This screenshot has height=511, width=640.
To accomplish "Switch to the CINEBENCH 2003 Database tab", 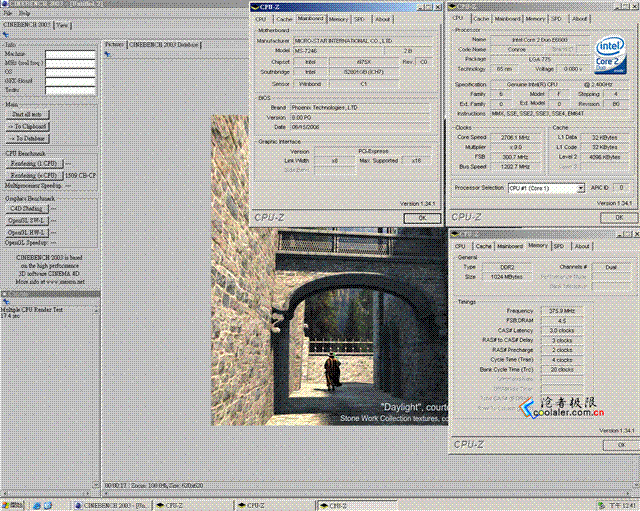I will (164, 44).
